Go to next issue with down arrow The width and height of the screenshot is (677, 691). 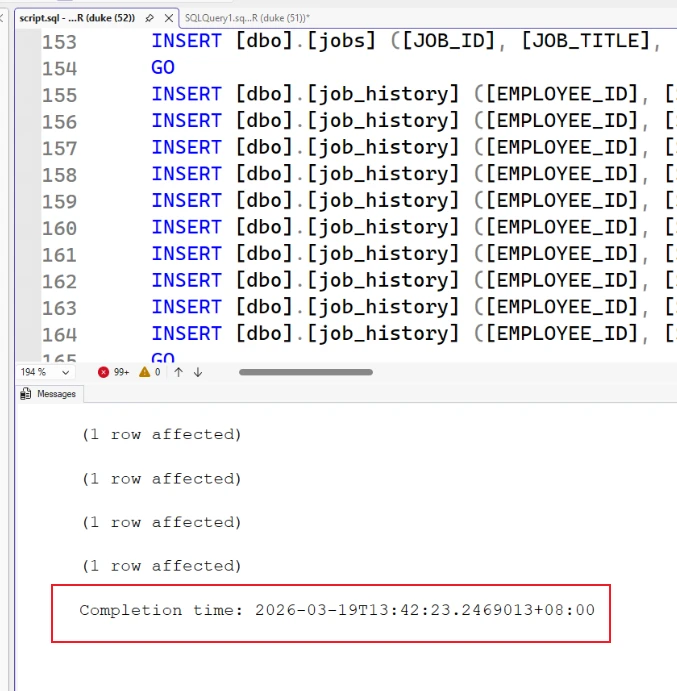click(198, 372)
